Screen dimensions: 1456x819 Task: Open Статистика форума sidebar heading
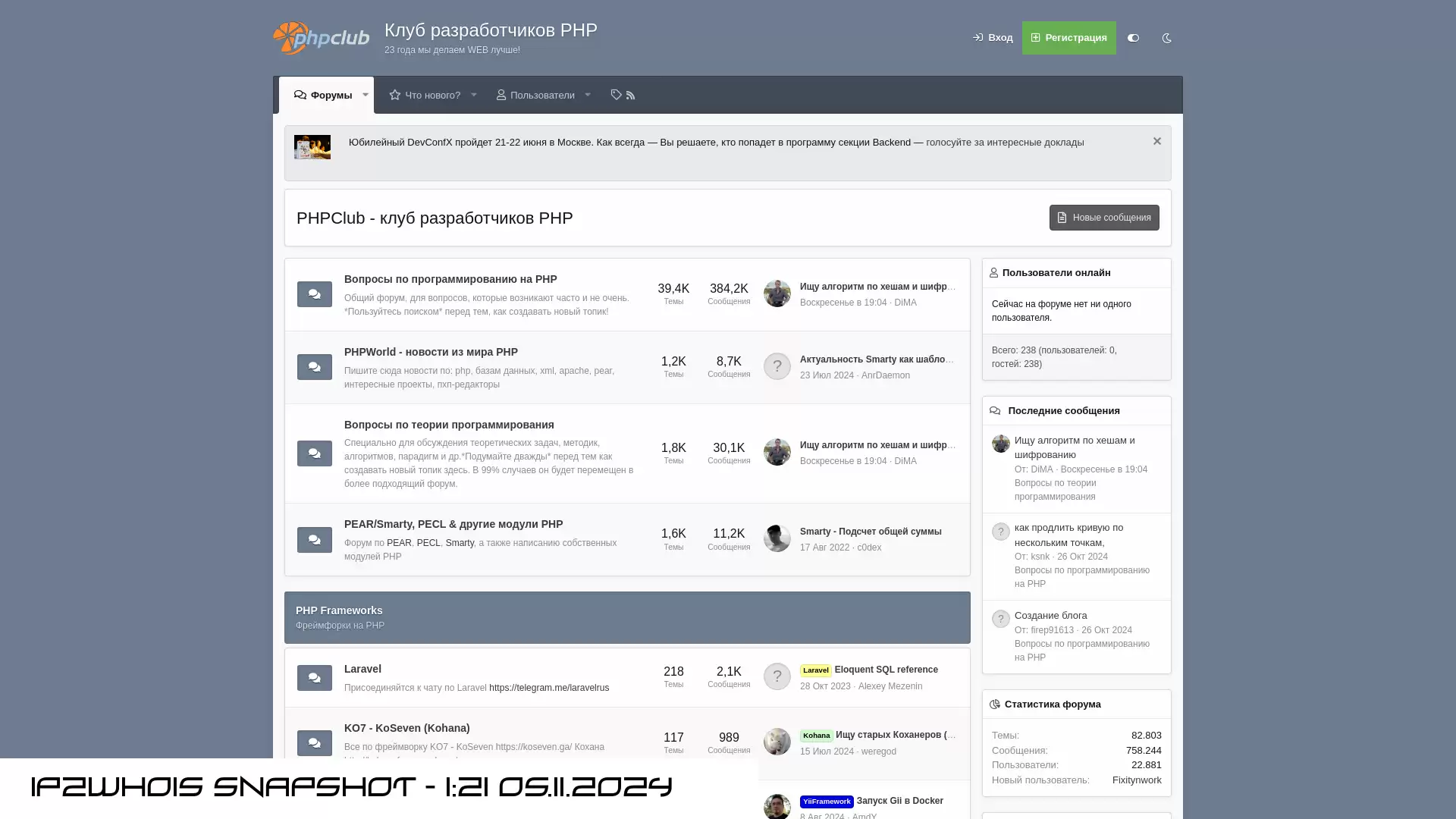(1053, 704)
